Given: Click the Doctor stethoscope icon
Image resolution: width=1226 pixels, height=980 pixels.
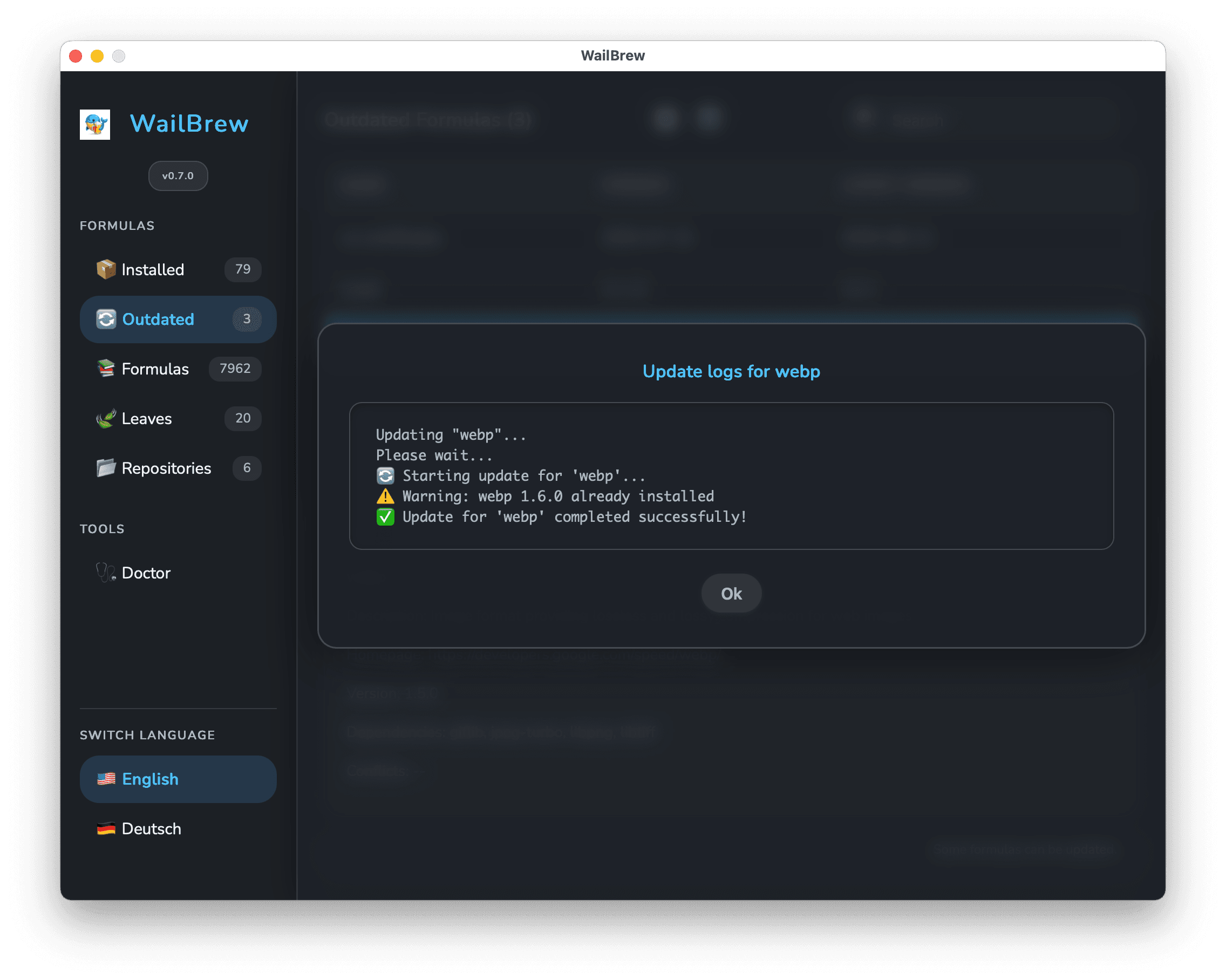Looking at the screenshot, I should coord(106,573).
